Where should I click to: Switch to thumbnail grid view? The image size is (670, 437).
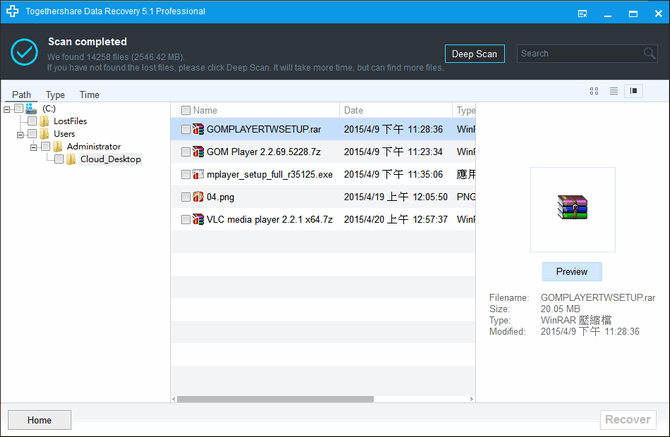[x=594, y=91]
